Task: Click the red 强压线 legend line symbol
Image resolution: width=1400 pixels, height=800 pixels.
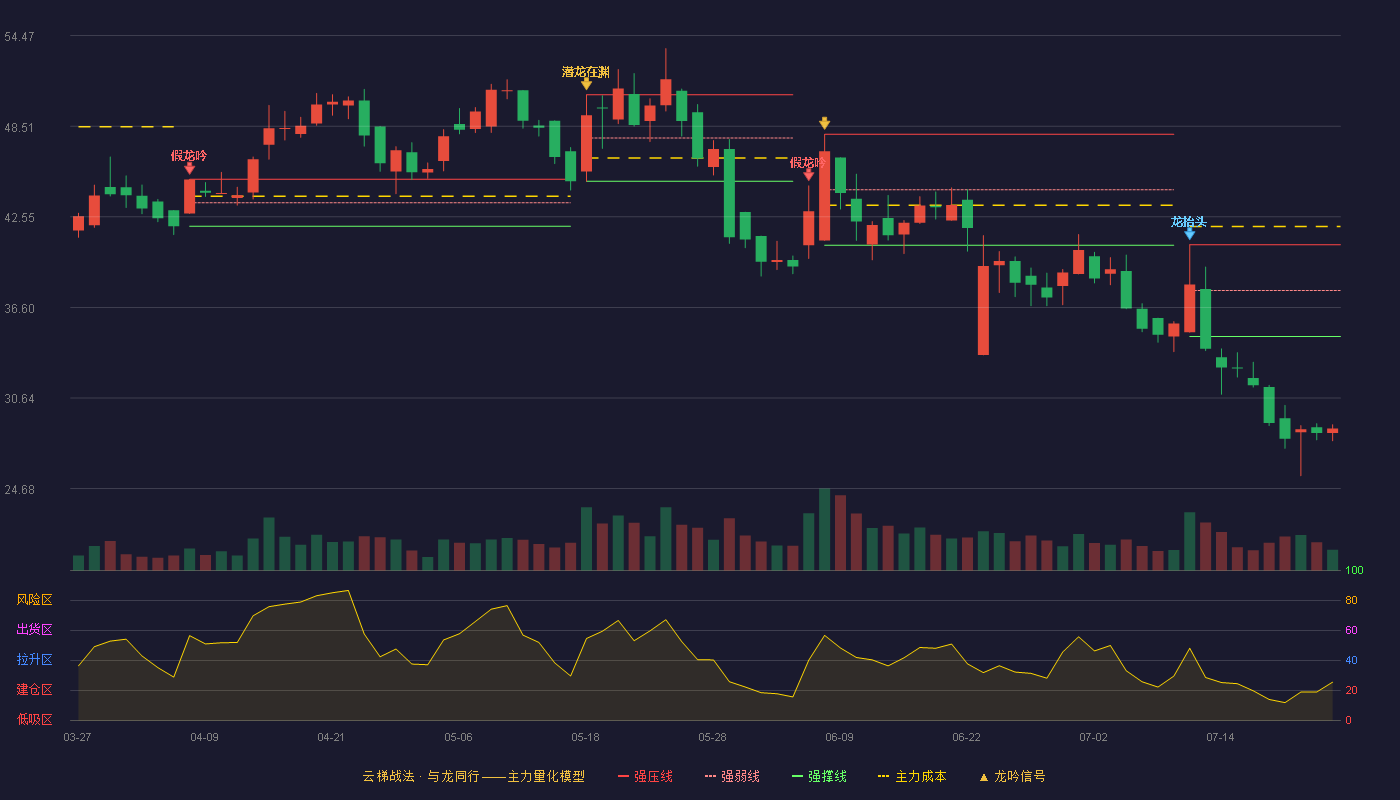Action: click(x=623, y=776)
